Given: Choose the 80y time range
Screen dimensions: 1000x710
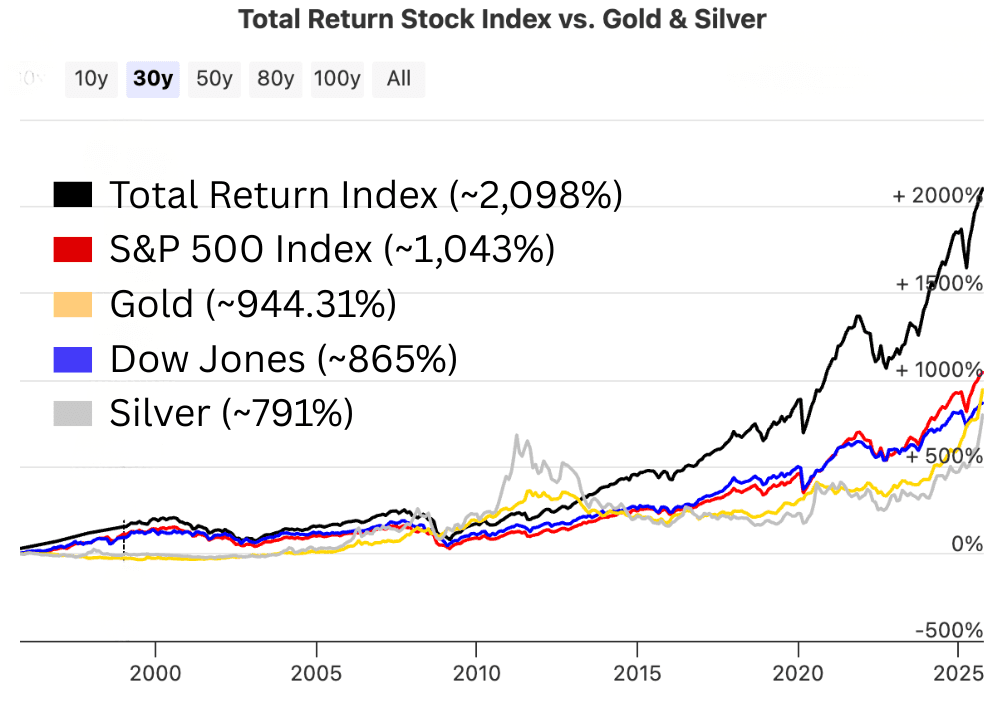Looking at the screenshot, I should point(275,79).
